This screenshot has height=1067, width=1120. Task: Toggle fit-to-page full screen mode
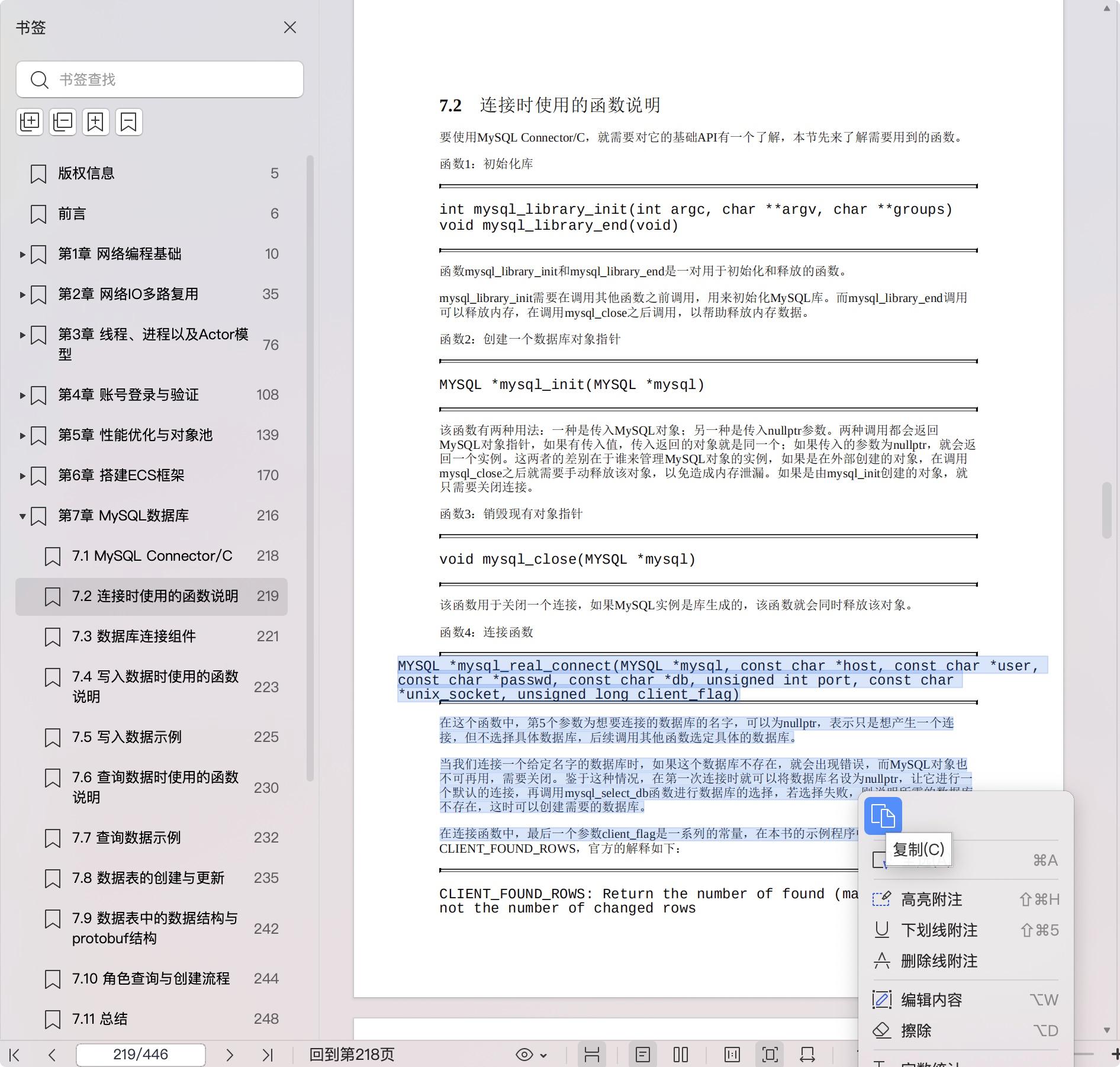pyautogui.click(x=770, y=1055)
